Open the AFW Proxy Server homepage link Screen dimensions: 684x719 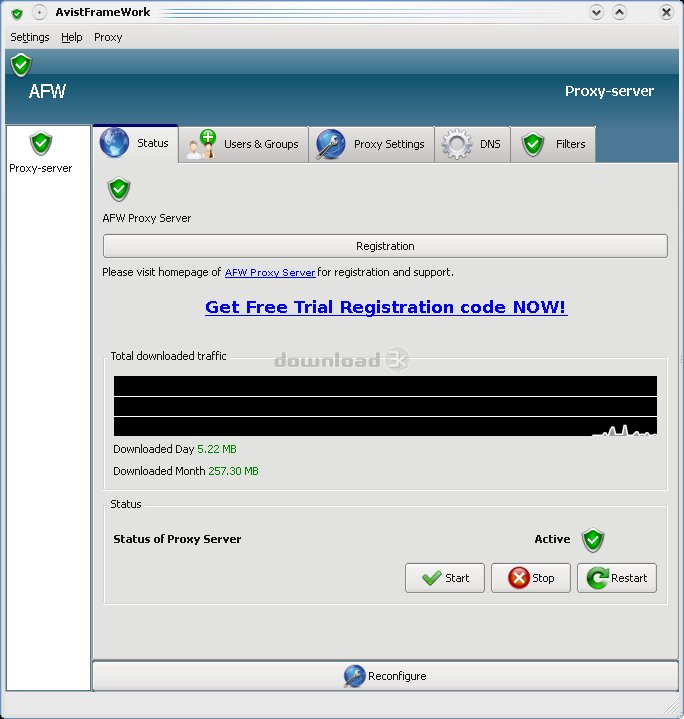[270, 272]
